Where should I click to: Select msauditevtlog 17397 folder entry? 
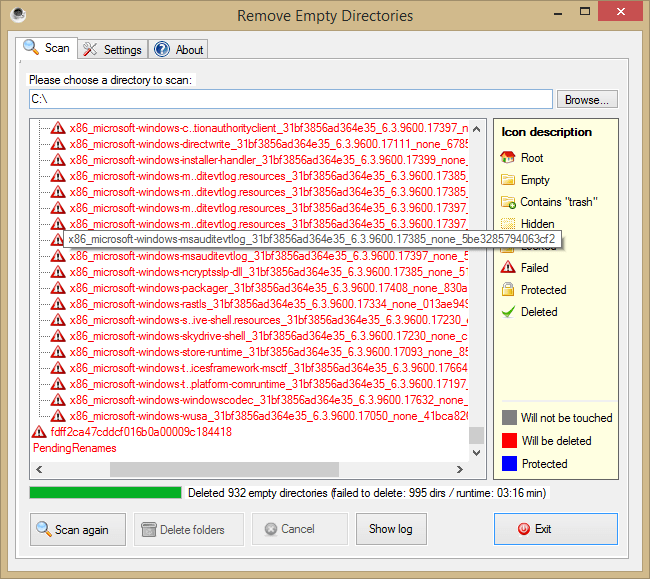click(x=269, y=256)
